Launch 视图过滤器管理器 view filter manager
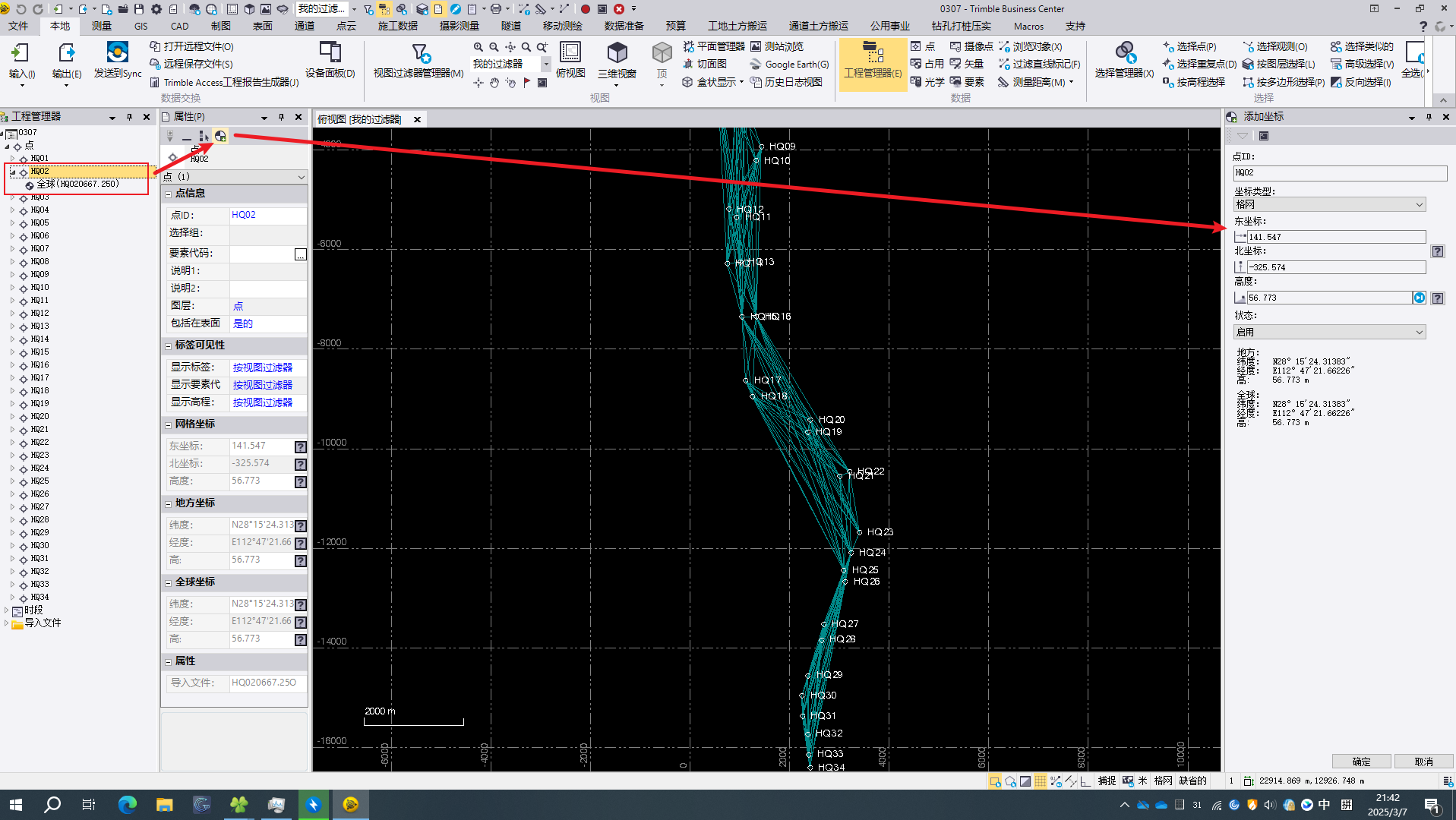 point(418,61)
